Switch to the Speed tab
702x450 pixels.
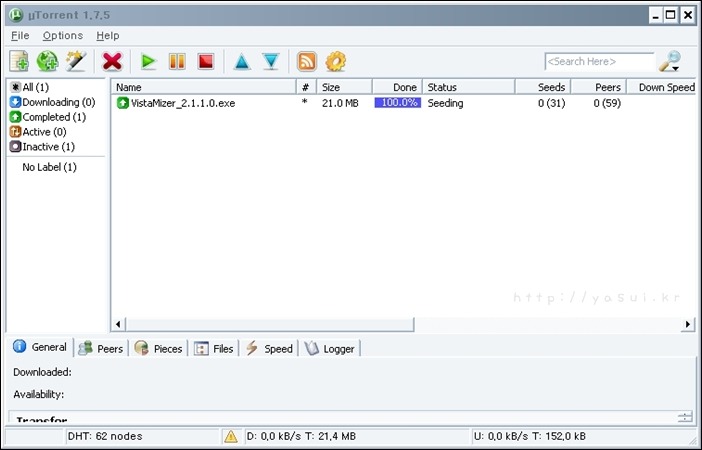pos(269,349)
